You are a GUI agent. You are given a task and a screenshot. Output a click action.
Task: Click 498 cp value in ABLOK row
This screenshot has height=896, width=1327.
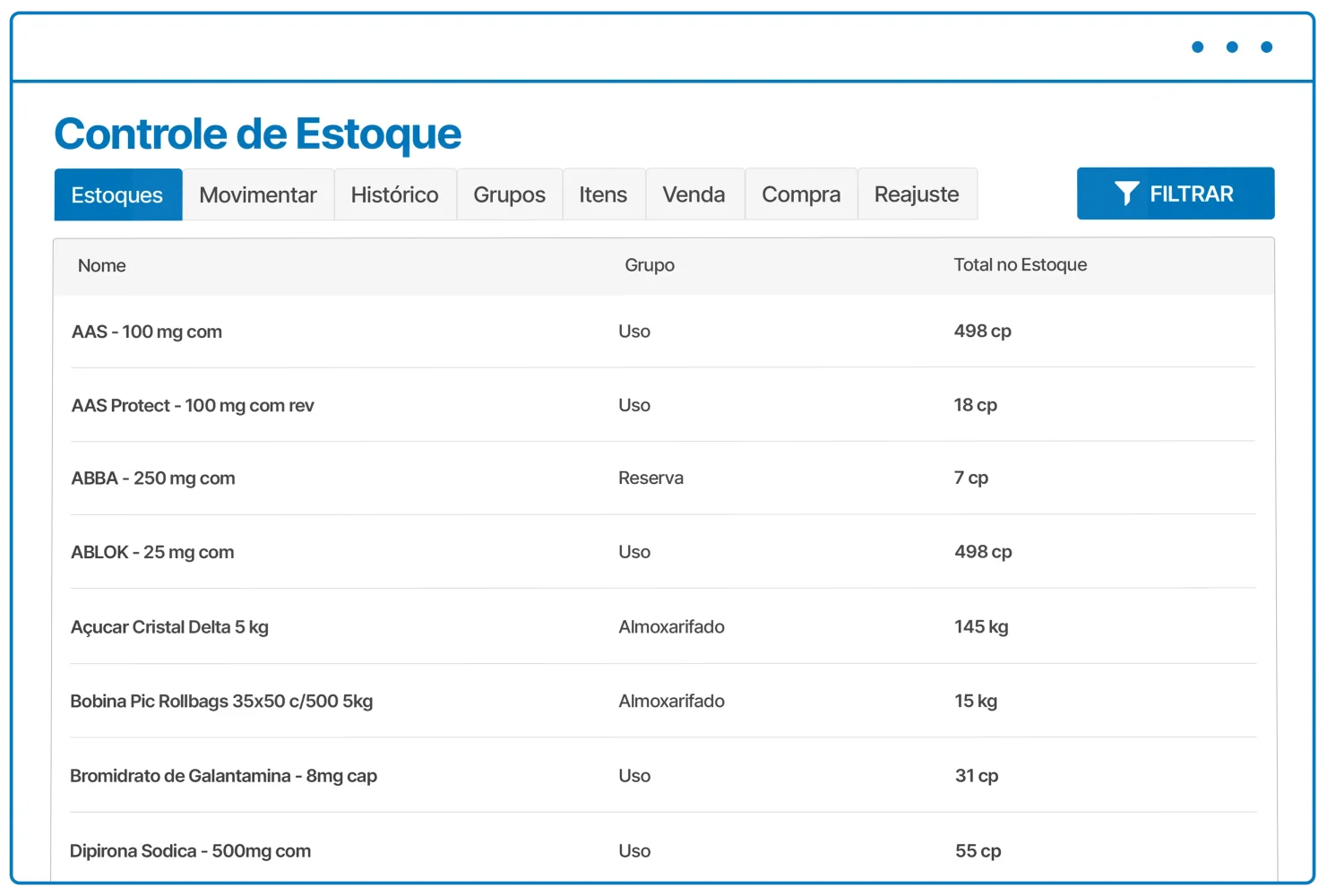point(983,552)
